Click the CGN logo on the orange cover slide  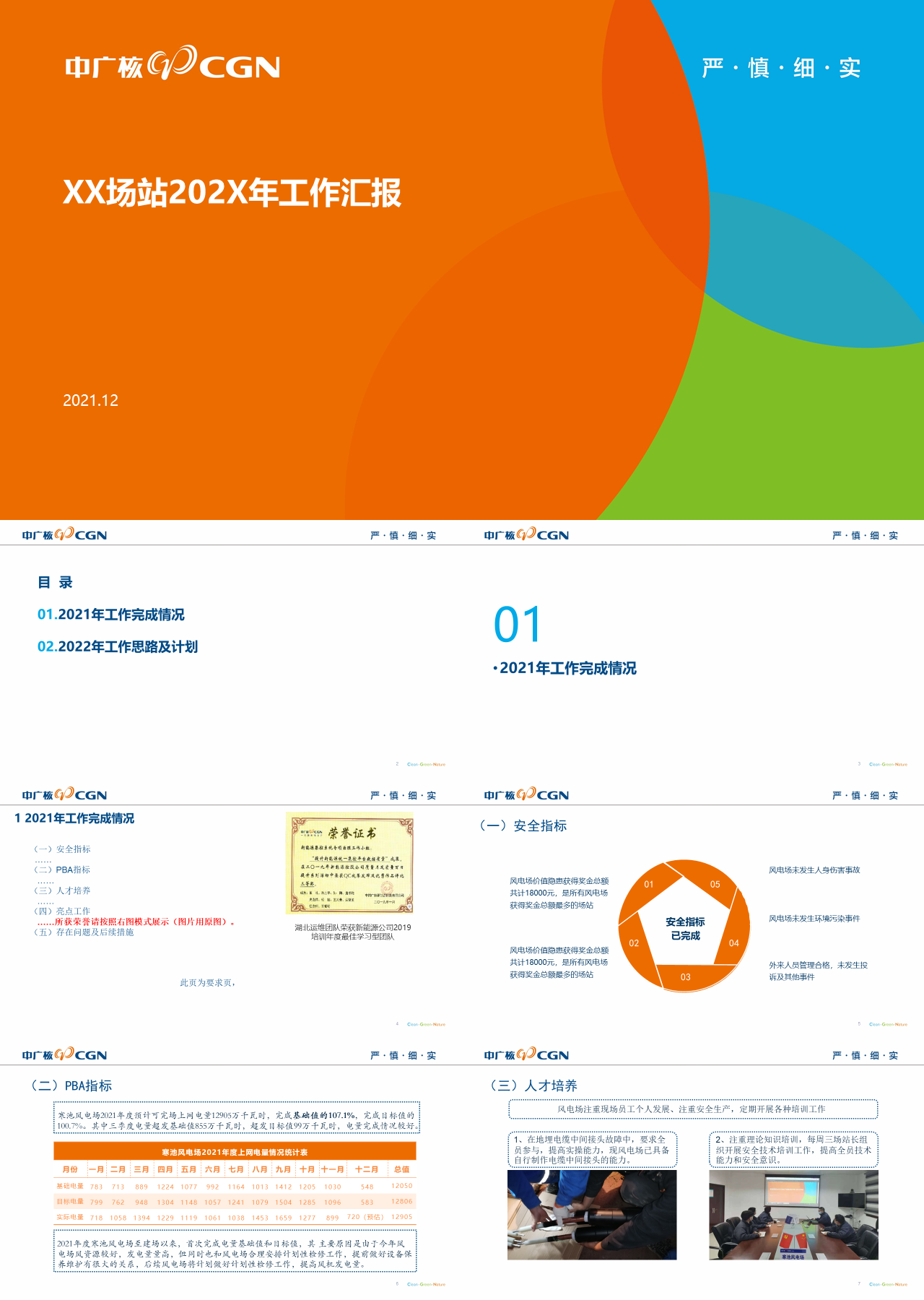[x=173, y=64]
